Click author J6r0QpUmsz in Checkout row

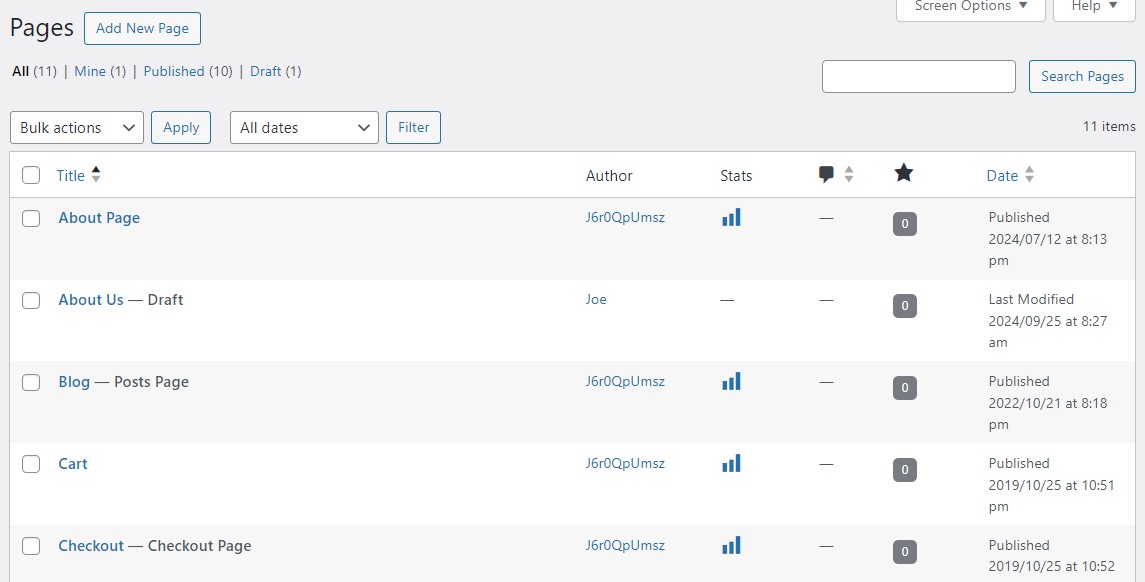coord(625,544)
